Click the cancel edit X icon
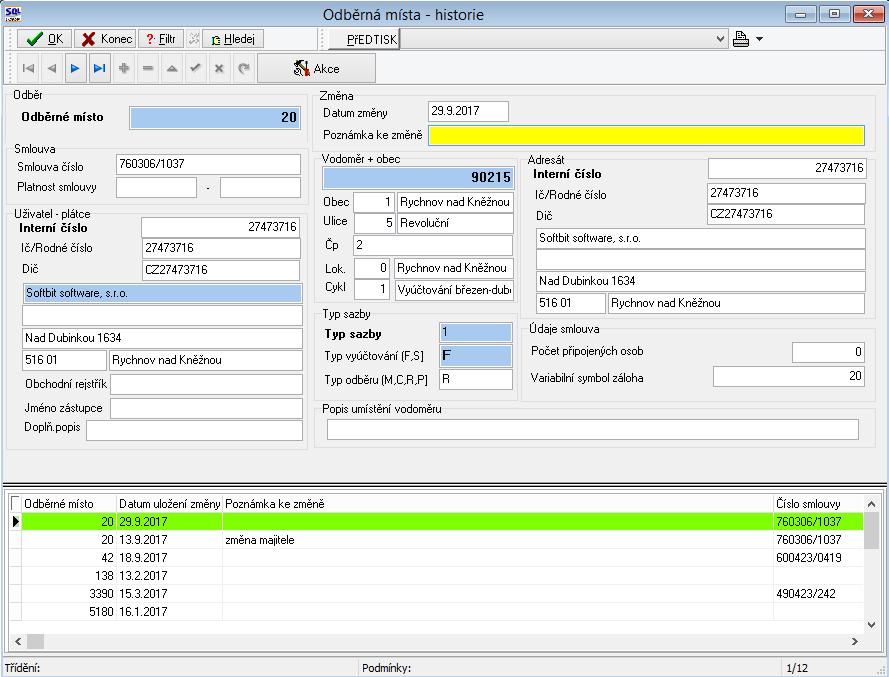 219,69
